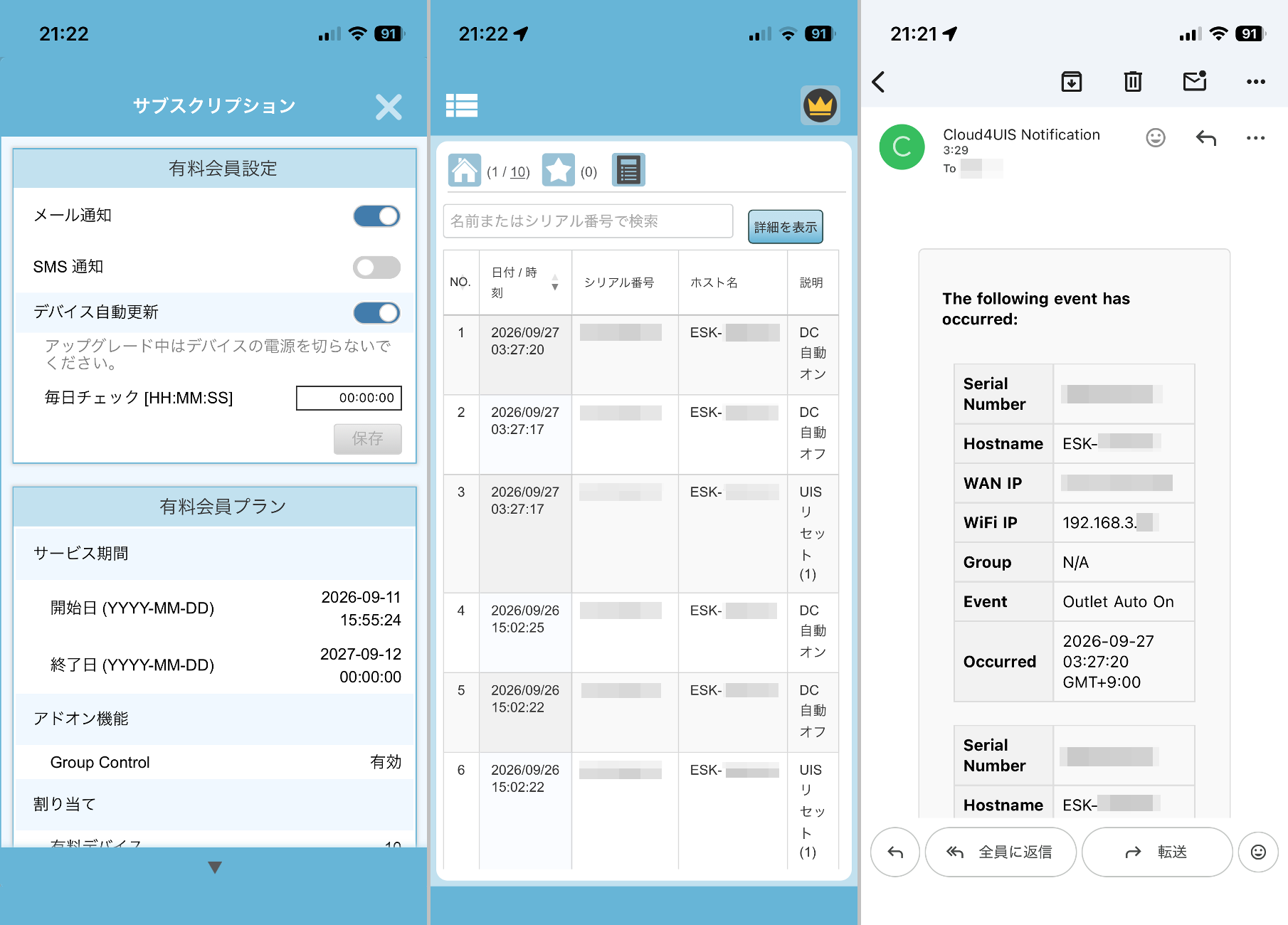Click the underlined 10 device count link

click(519, 172)
